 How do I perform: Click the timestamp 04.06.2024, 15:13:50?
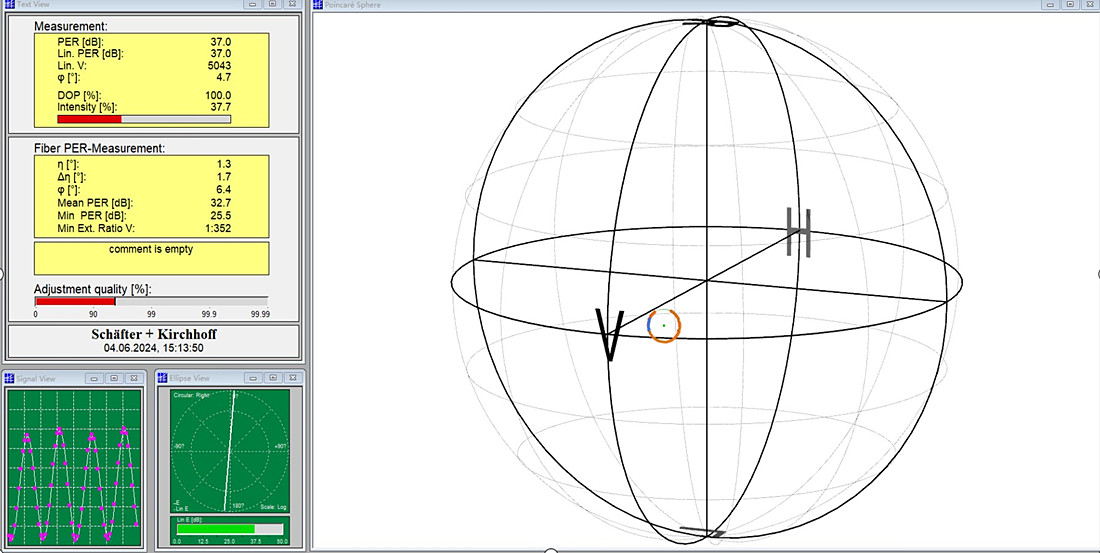(154, 348)
